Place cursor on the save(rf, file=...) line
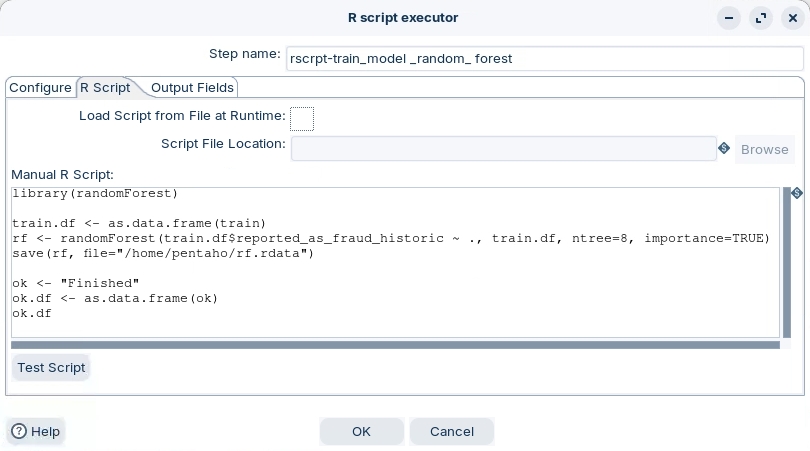Image resolution: width=810 pixels, height=451 pixels. coord(163,253)
